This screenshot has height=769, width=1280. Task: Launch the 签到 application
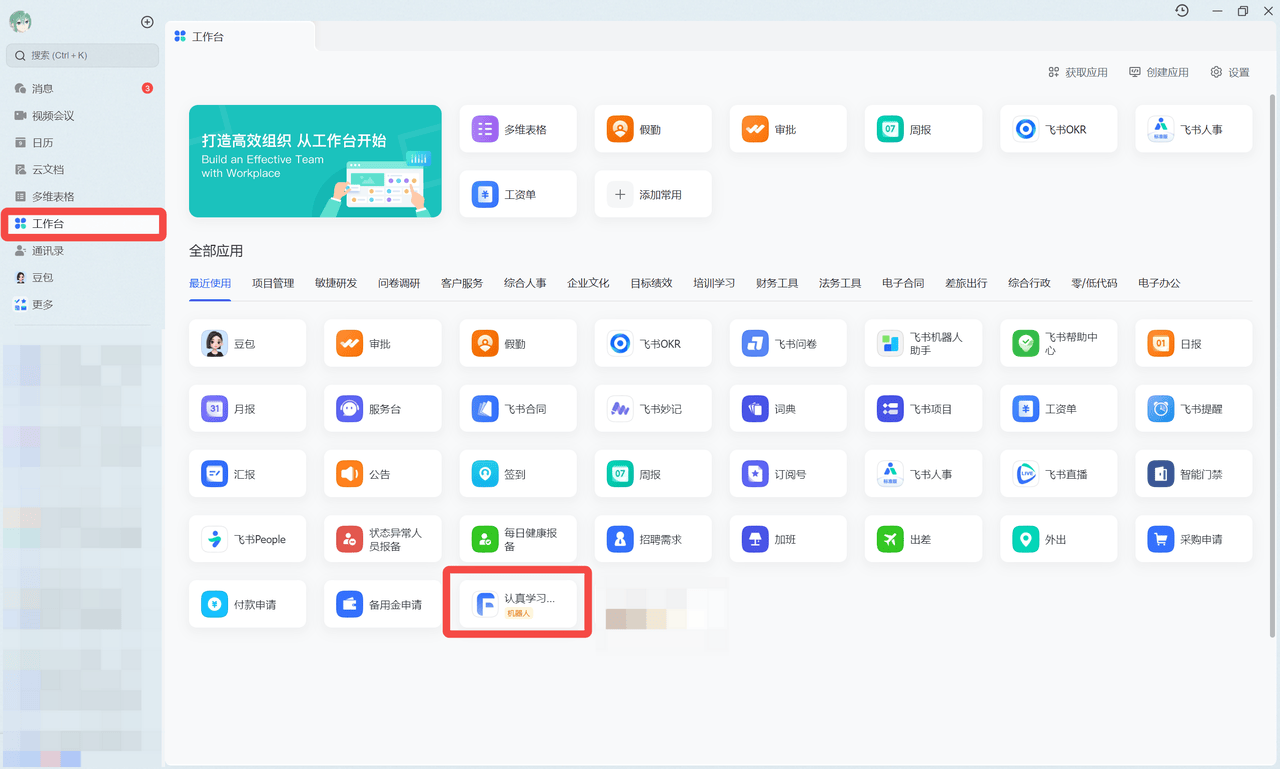click(x=518, y=473)
